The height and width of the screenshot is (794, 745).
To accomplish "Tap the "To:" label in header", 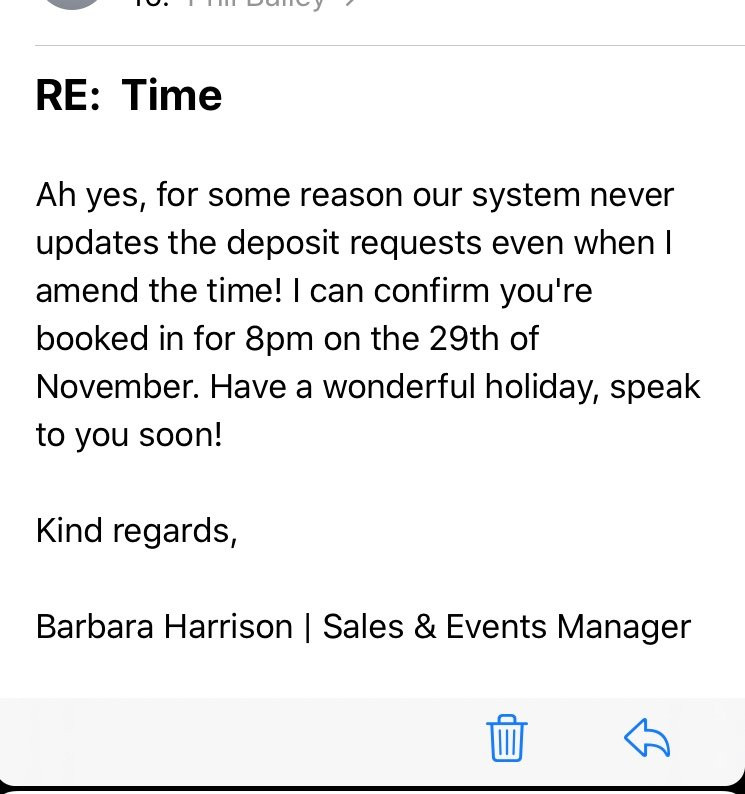I will coord(151,4).
